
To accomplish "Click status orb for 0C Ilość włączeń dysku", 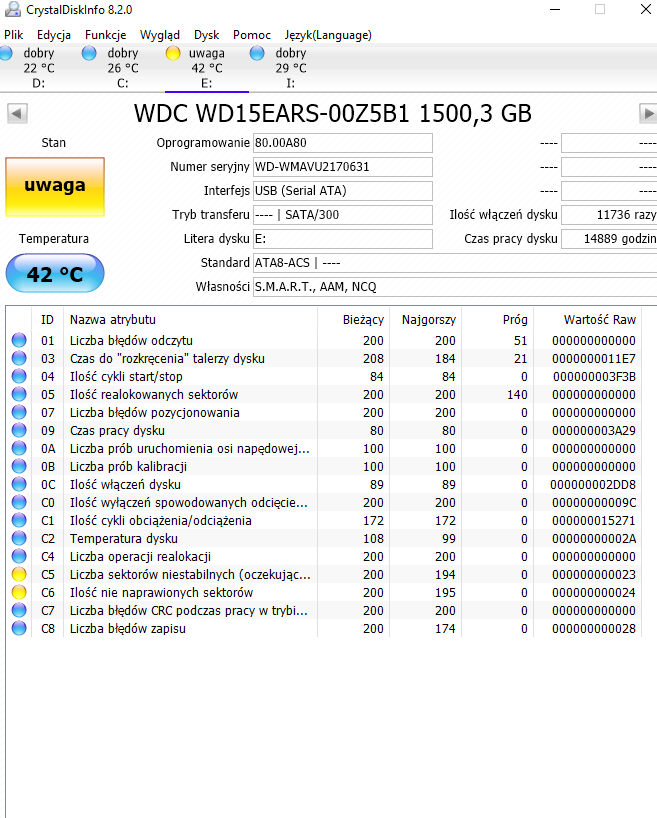I will pyautogui.click(x=19, y=484).
